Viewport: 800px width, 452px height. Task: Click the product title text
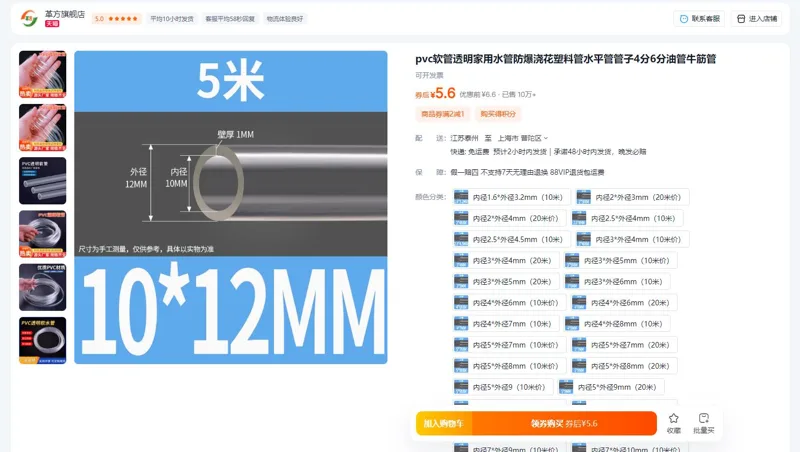click(x=565, y=59)
